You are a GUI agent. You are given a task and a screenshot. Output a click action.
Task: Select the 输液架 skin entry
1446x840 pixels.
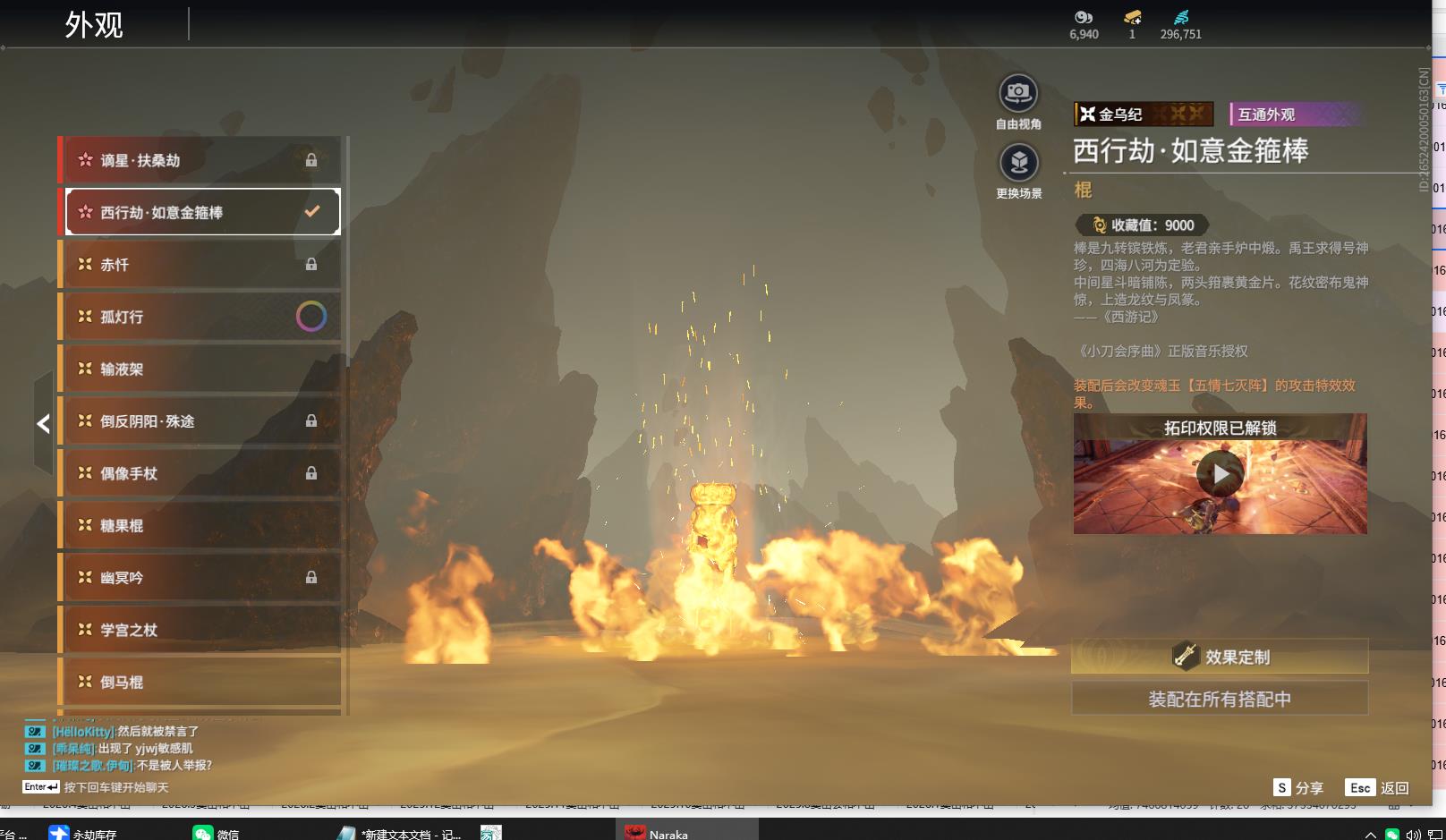pyautogui.click(x=199, y=369)
